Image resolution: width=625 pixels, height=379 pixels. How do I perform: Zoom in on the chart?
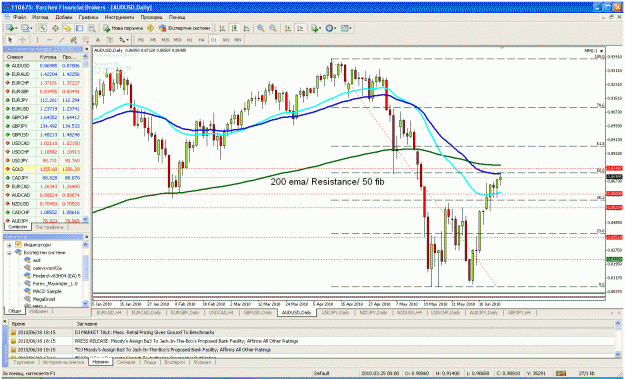pyautogui.click(x=261, y=28)
